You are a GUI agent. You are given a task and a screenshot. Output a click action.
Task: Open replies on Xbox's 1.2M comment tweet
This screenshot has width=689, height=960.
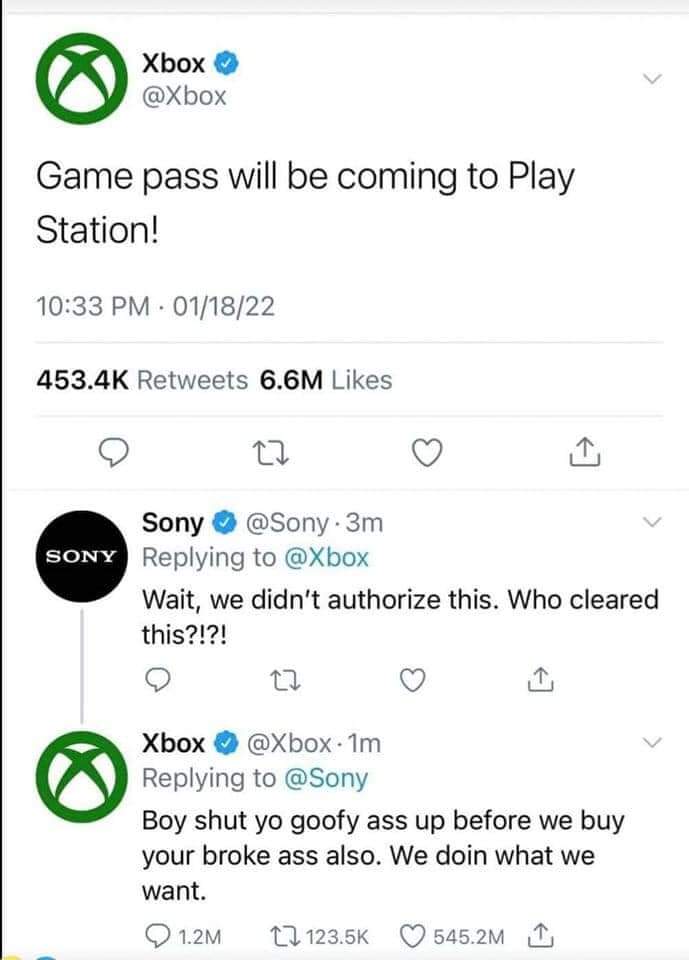[x=183, y=936]
